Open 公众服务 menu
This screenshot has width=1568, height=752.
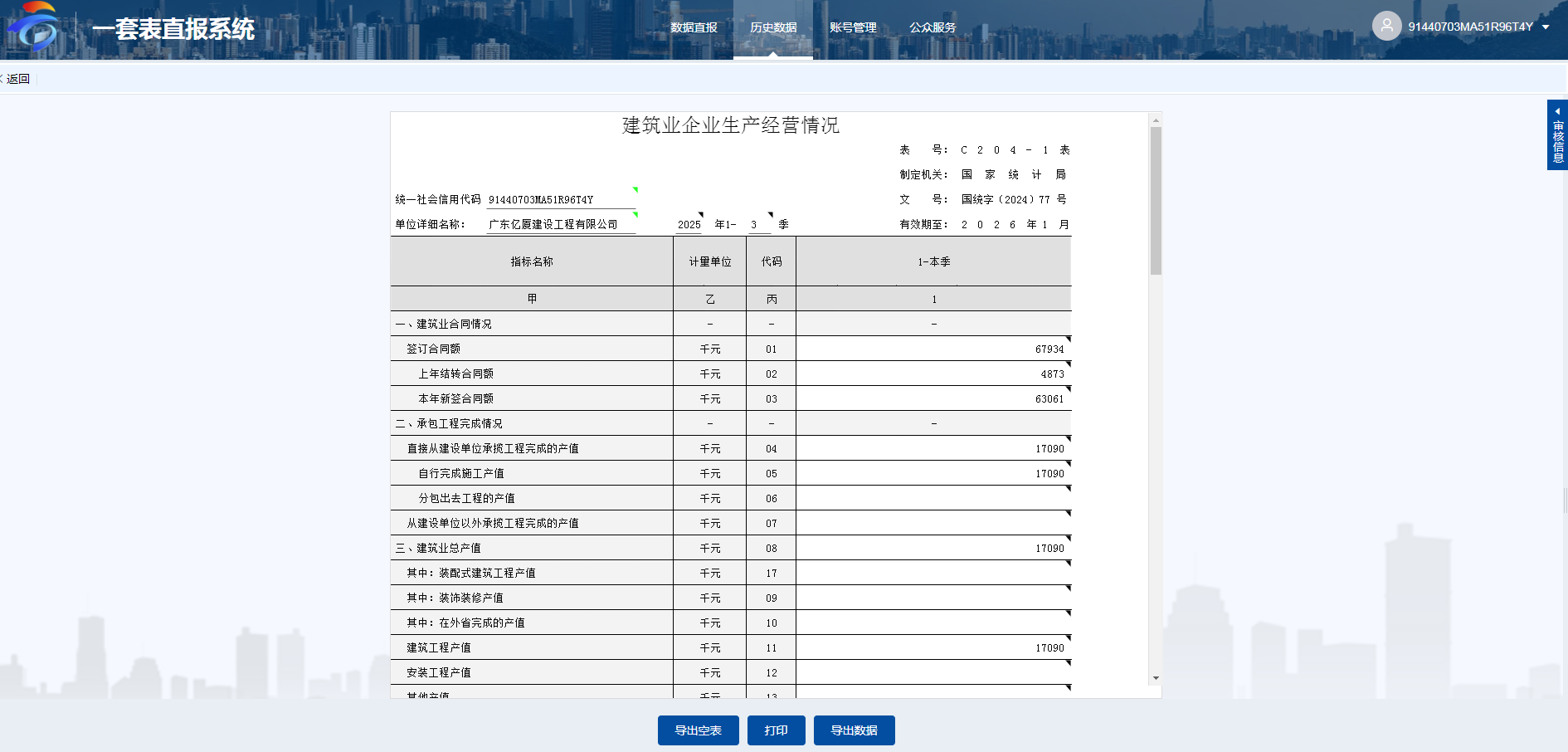pyautogui.click(x=932, y=27)
